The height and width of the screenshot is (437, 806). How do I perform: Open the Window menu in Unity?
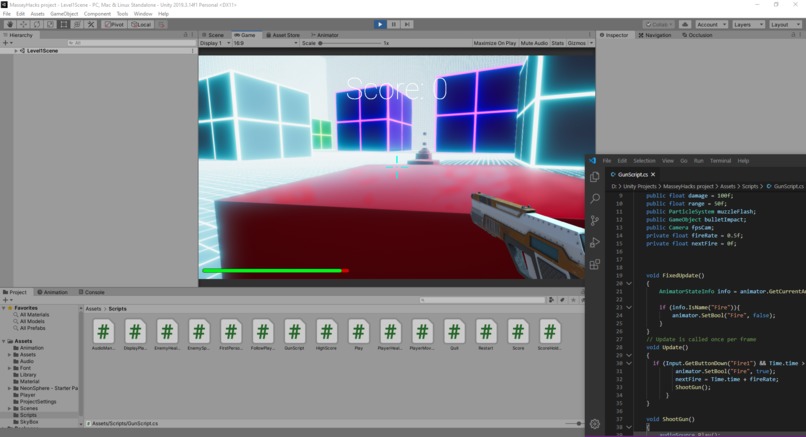(x=143, y=14)
